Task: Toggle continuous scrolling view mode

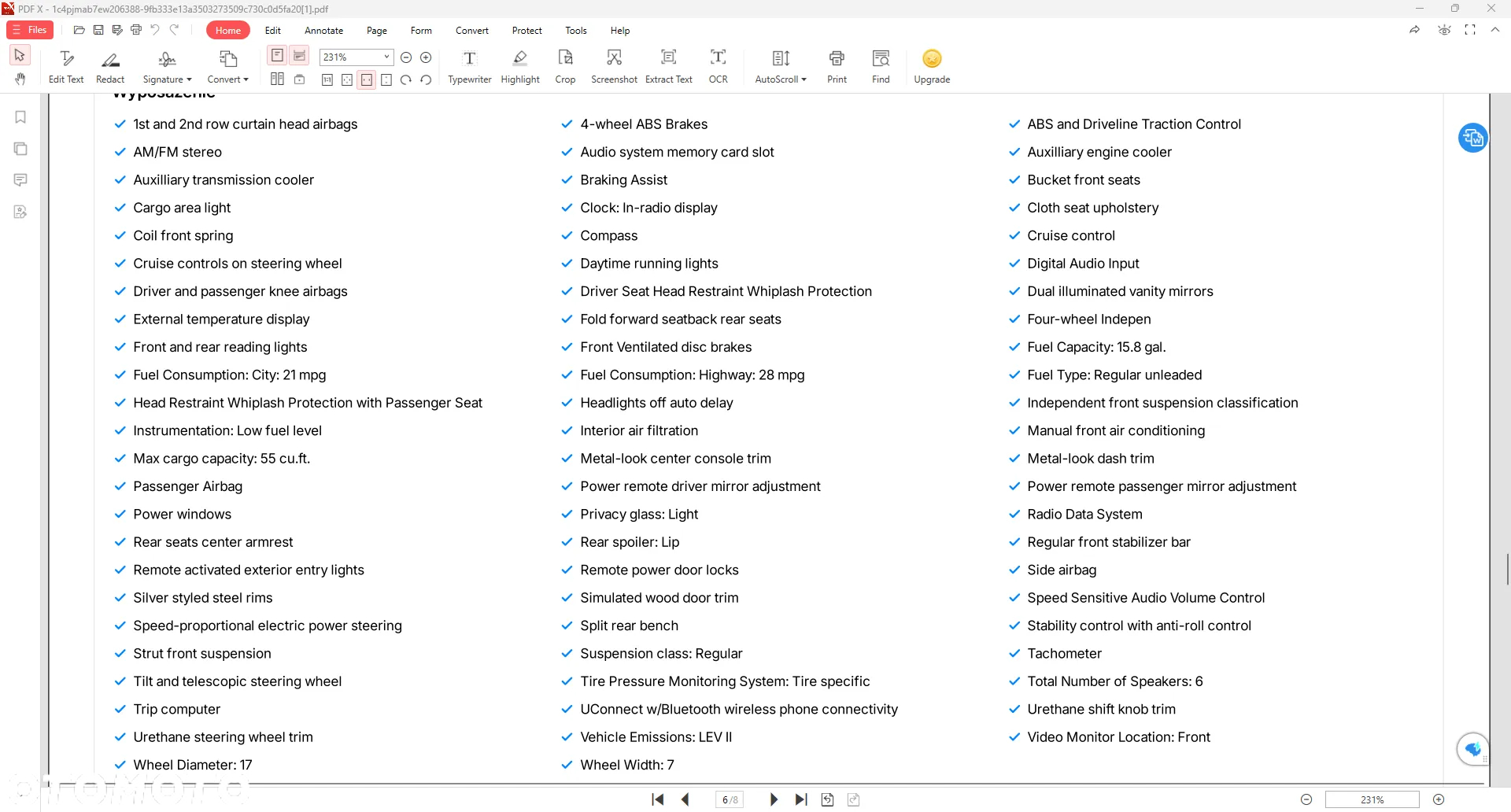Action: [x=299, y=55]
